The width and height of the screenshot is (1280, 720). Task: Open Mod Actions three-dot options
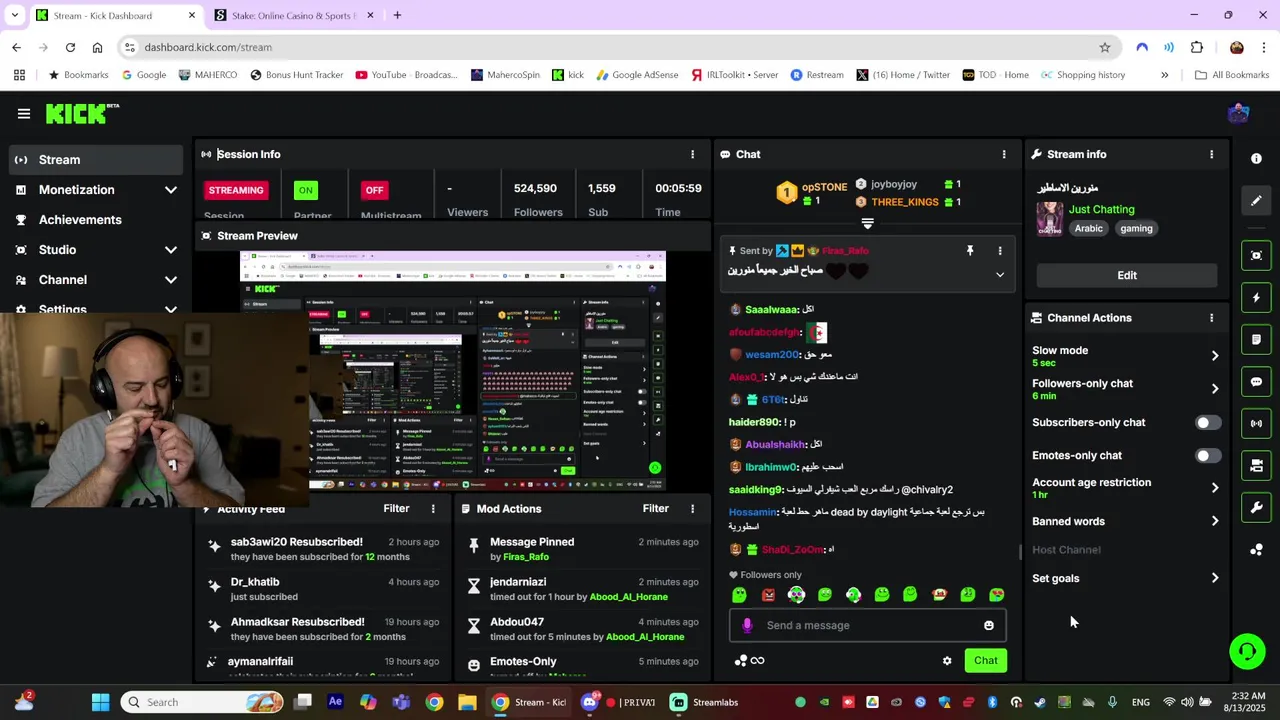(692, 509)
